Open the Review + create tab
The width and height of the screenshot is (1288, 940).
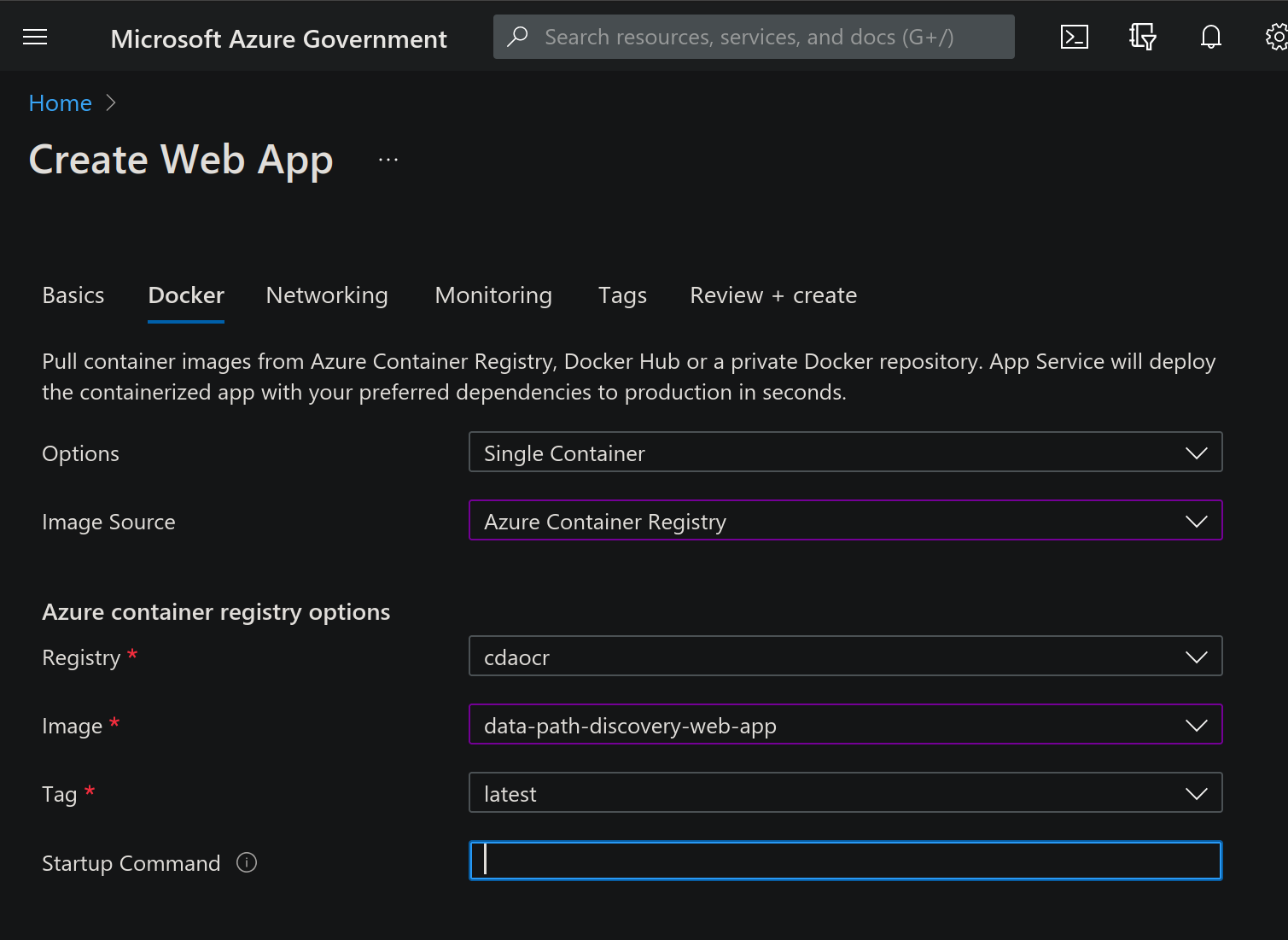coord(773,295)
